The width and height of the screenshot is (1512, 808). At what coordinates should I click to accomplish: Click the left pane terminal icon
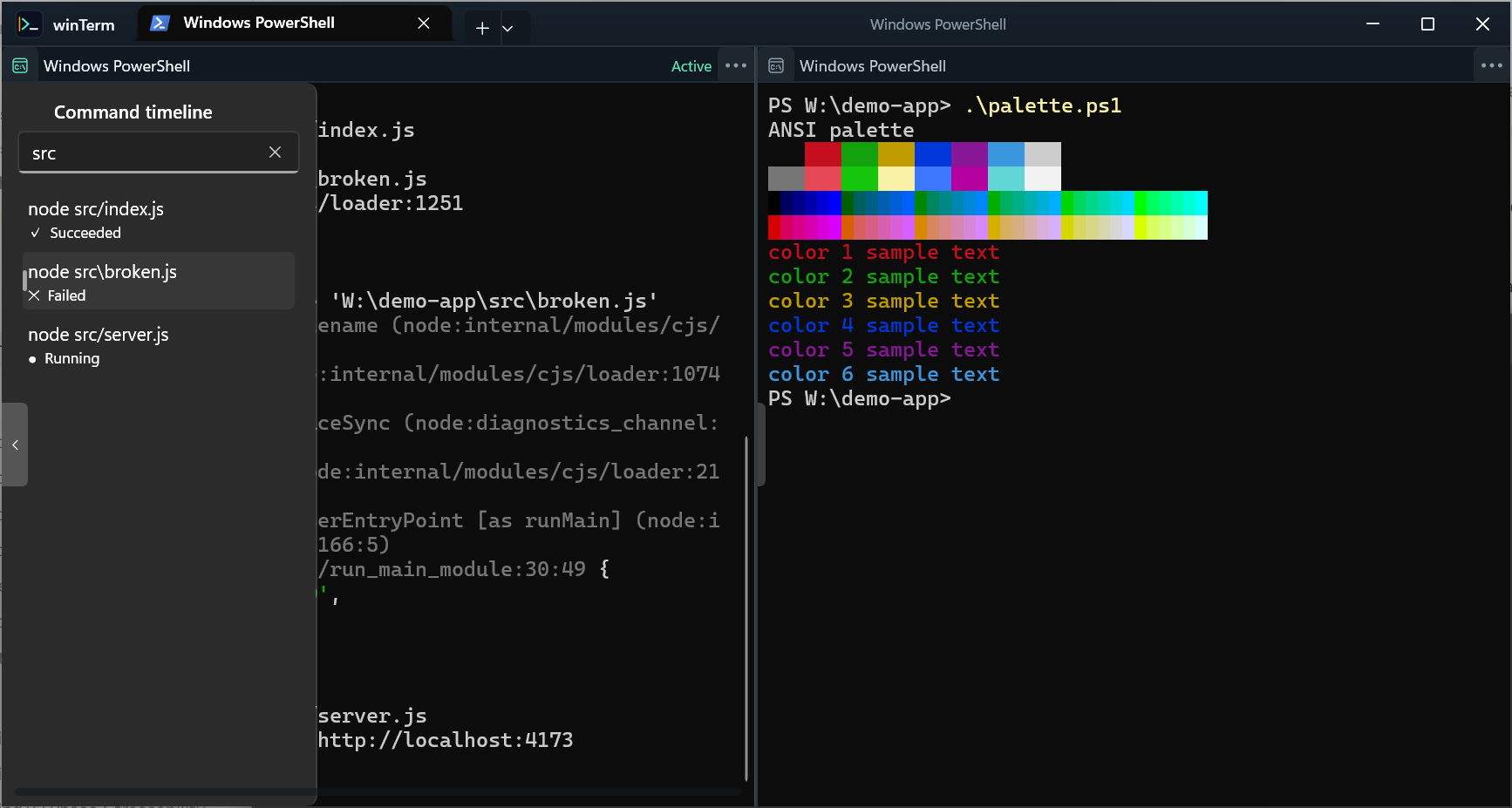click(20, 66)
